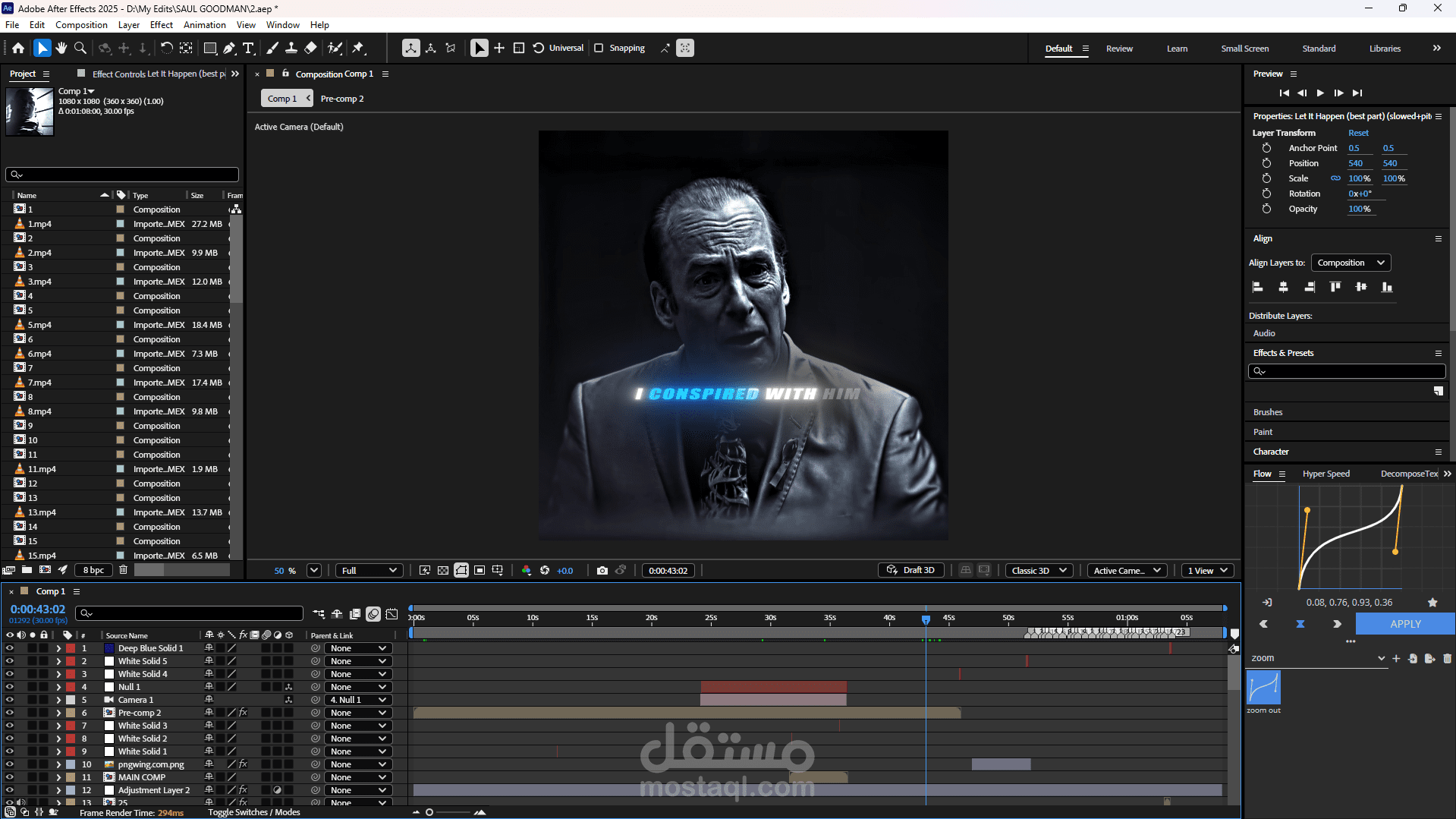The height and width of the screenshot is (819, 1456).
Task: Open the Animation menu
Action: pos(204,24)
